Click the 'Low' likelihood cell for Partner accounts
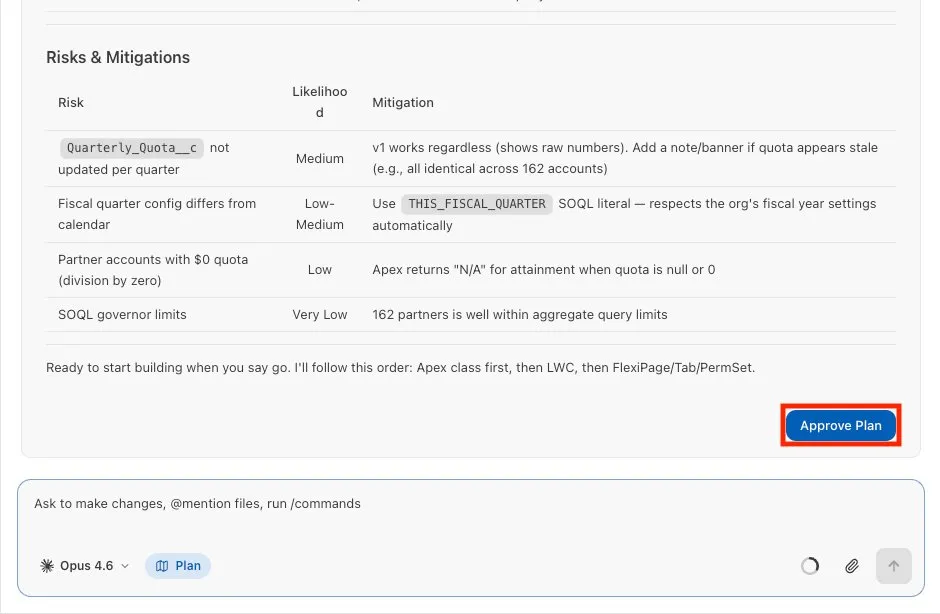Image resolution: width=940 pixels, height=614 pixels. (x=320, y=270)
